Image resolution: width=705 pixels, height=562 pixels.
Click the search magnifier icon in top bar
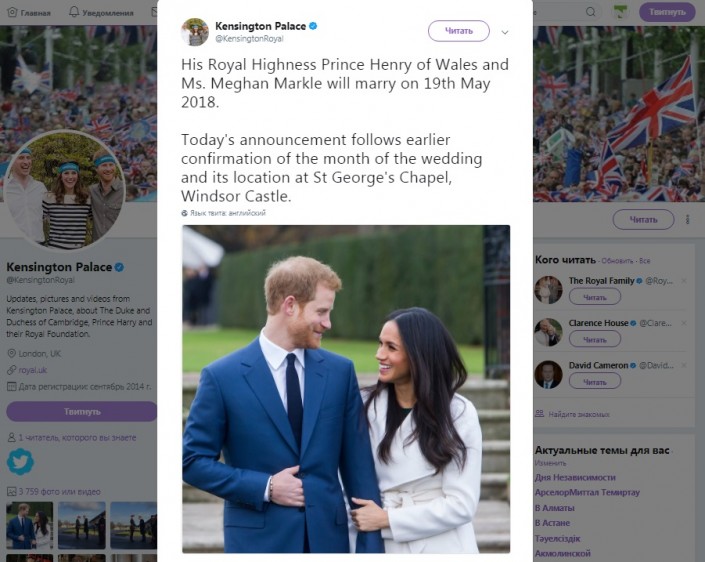click(592, 13)
